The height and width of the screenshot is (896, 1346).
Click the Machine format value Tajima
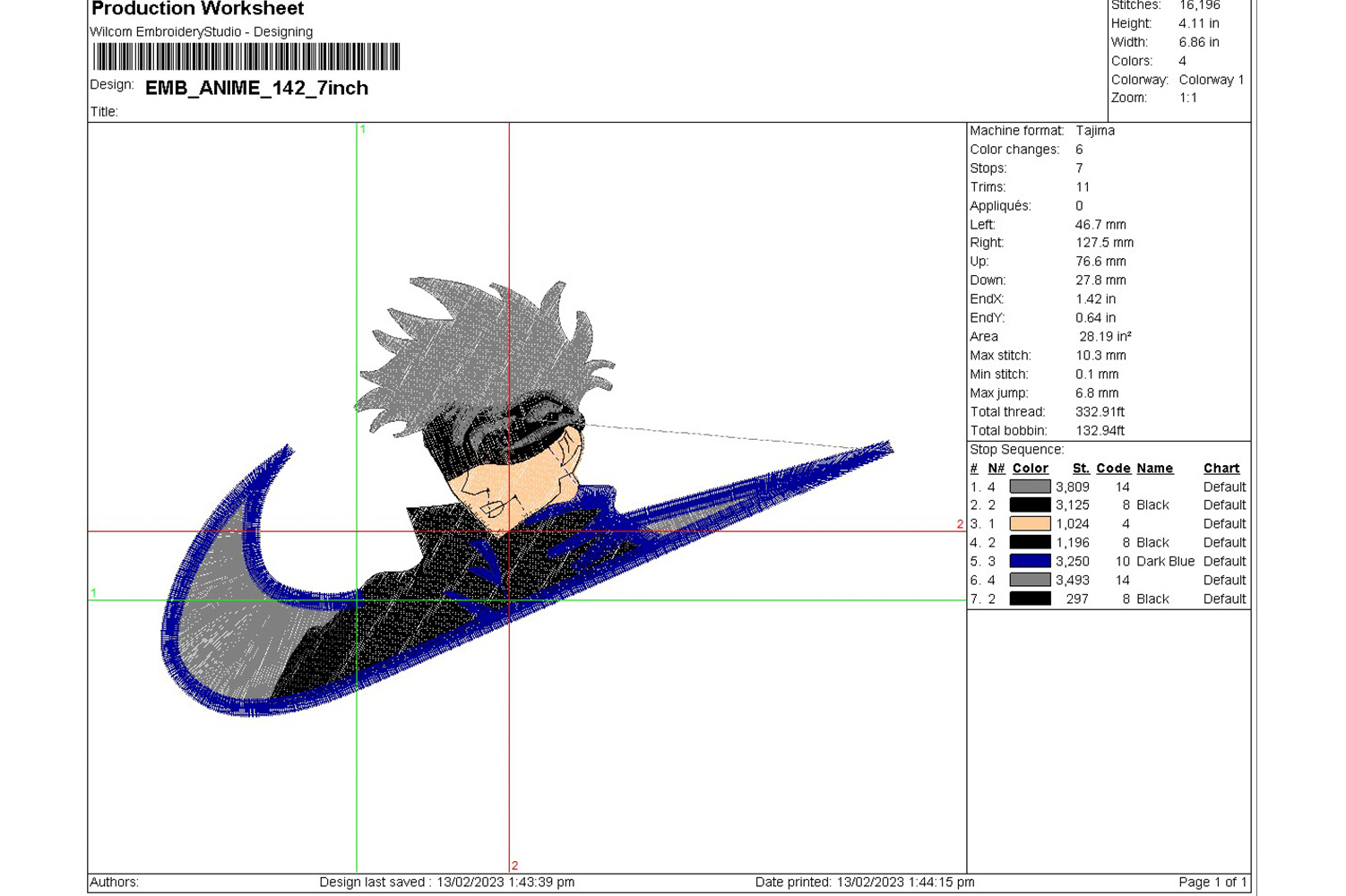[x=1095, y=131]
